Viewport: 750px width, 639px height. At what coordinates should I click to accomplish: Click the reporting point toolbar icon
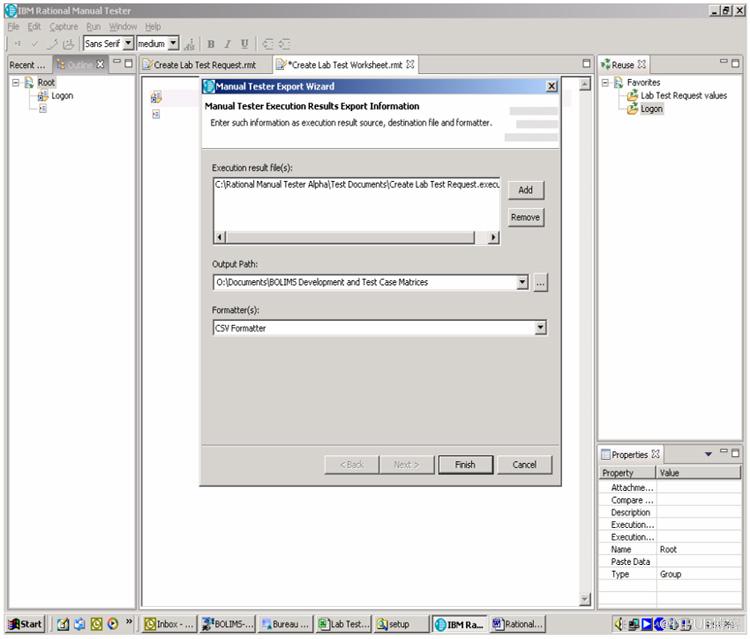[69, 44]
